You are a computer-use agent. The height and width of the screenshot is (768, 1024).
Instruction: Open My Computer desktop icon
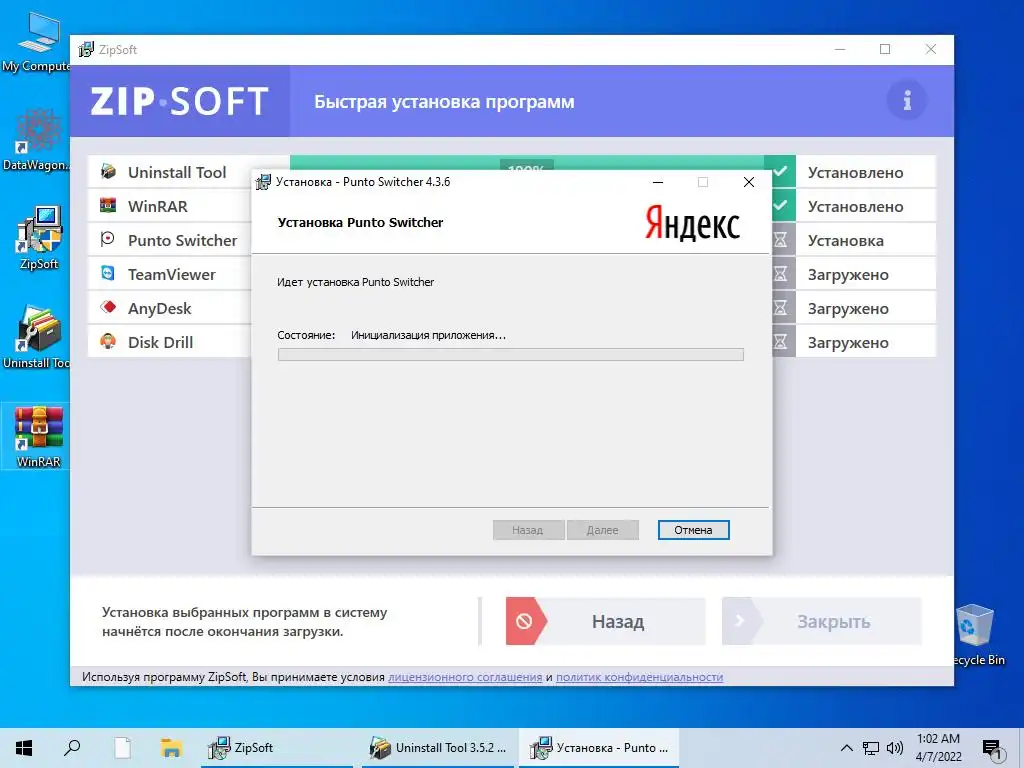(x=37, y=41)
